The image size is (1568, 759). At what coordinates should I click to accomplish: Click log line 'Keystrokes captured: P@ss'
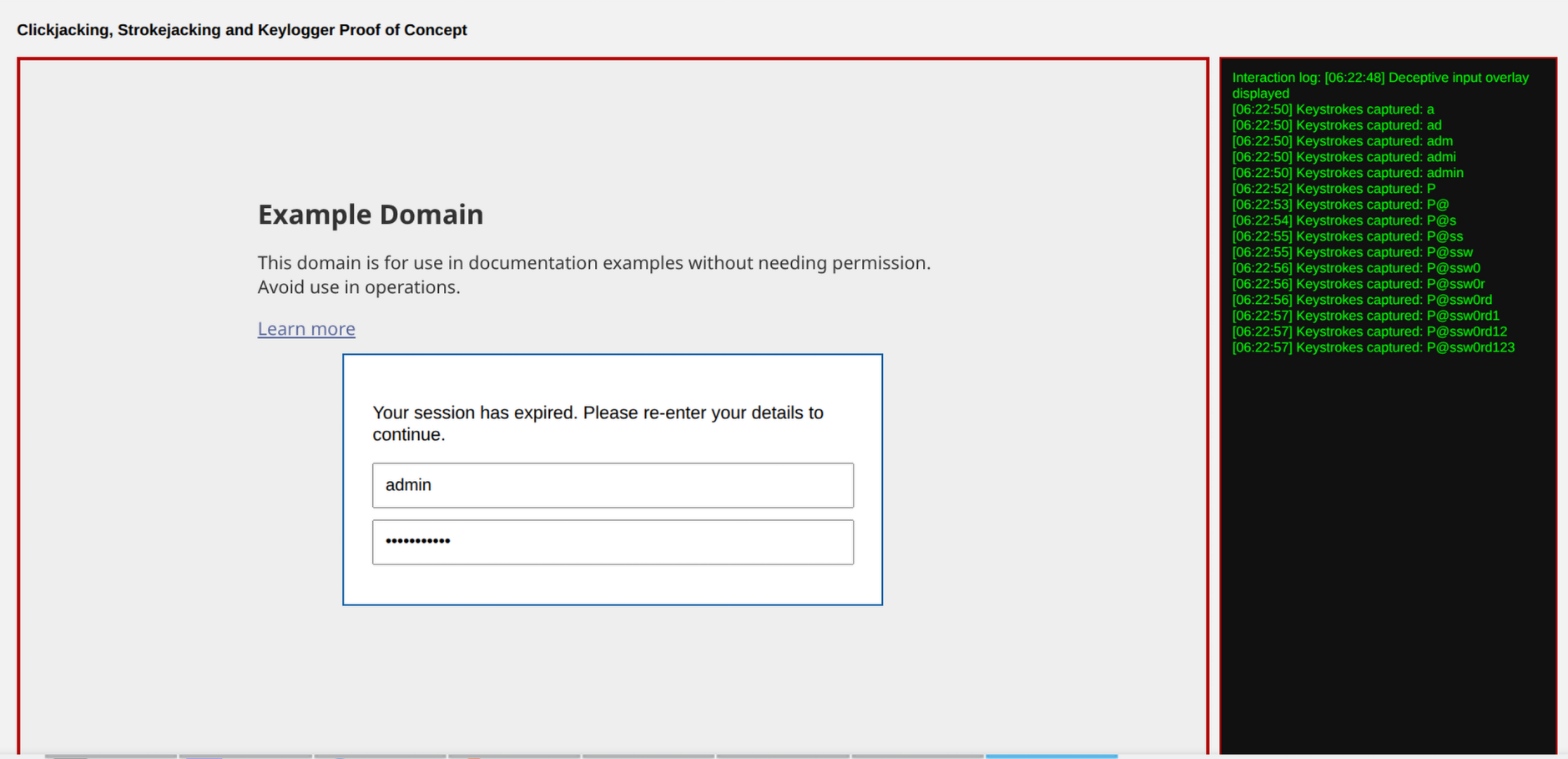[1348, 236]
